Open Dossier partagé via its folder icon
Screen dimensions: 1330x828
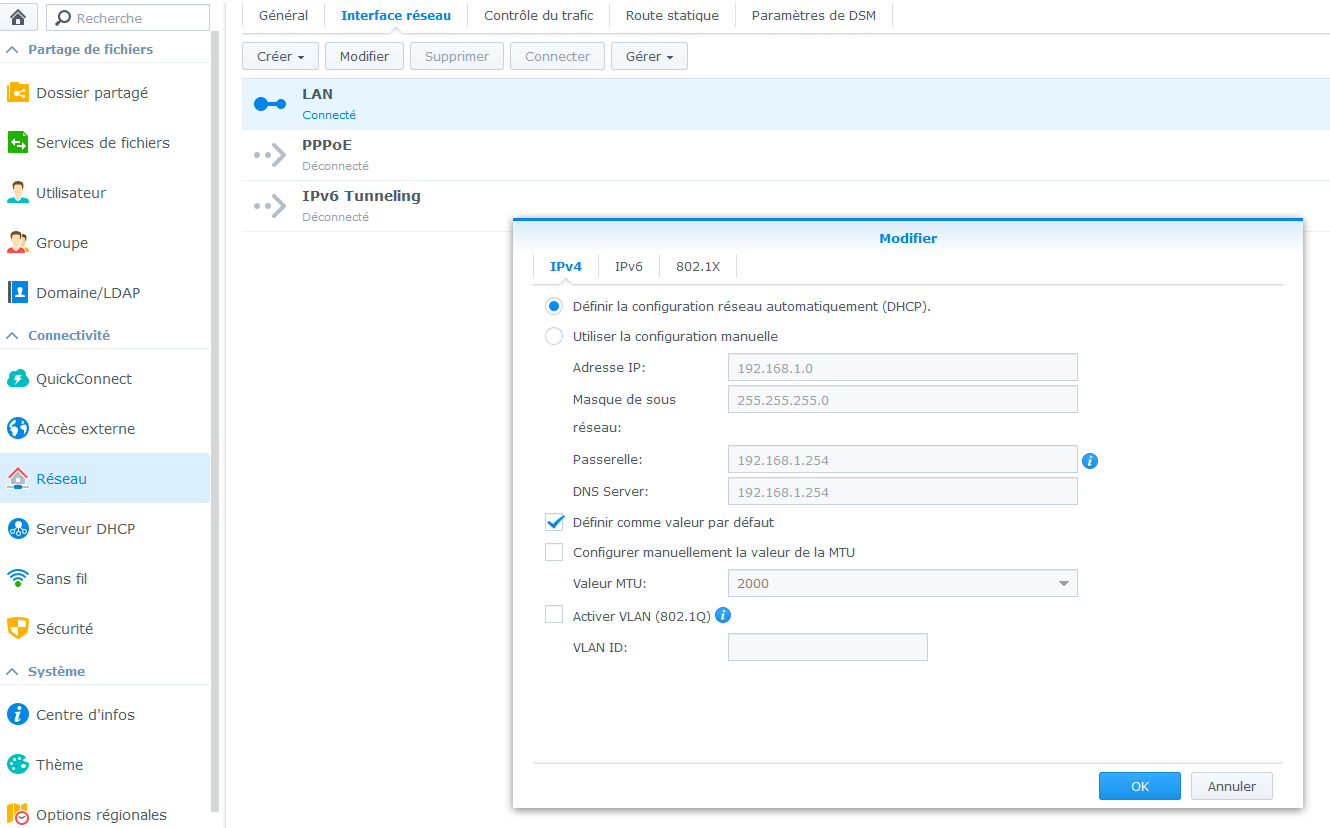coord(18,92)
